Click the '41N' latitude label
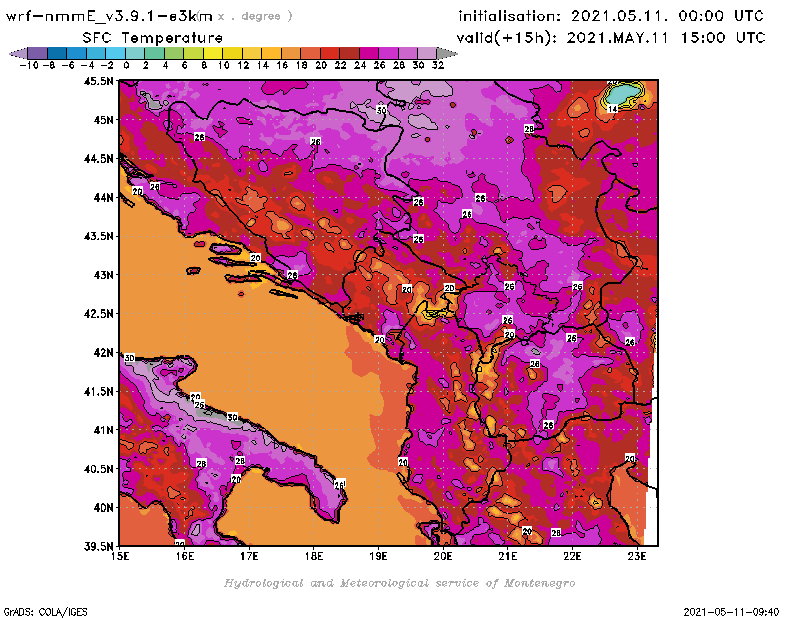The height and width of the screenshot is (618, 800). click(x=103, y=430)
